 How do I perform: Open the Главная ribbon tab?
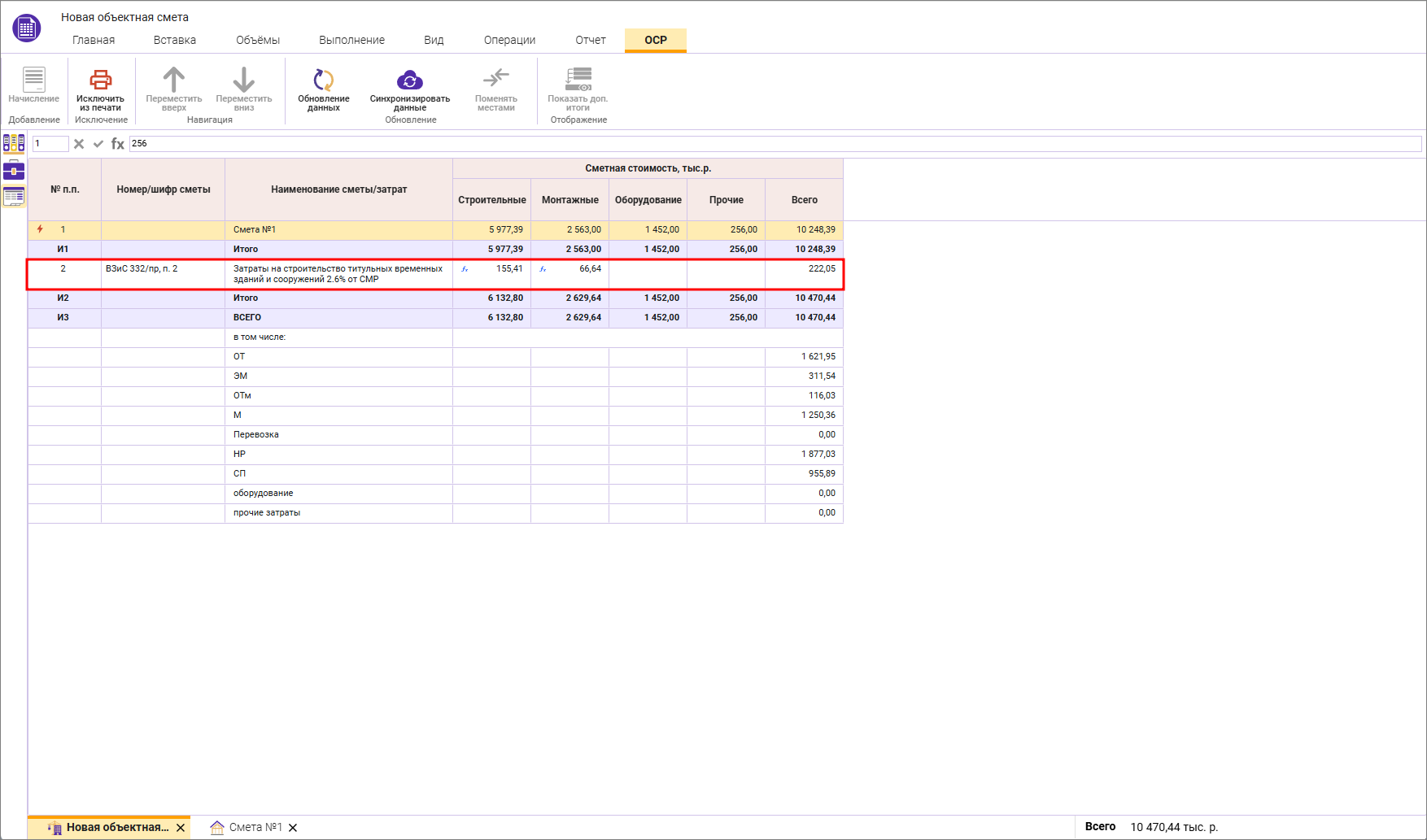coord(94,40)
